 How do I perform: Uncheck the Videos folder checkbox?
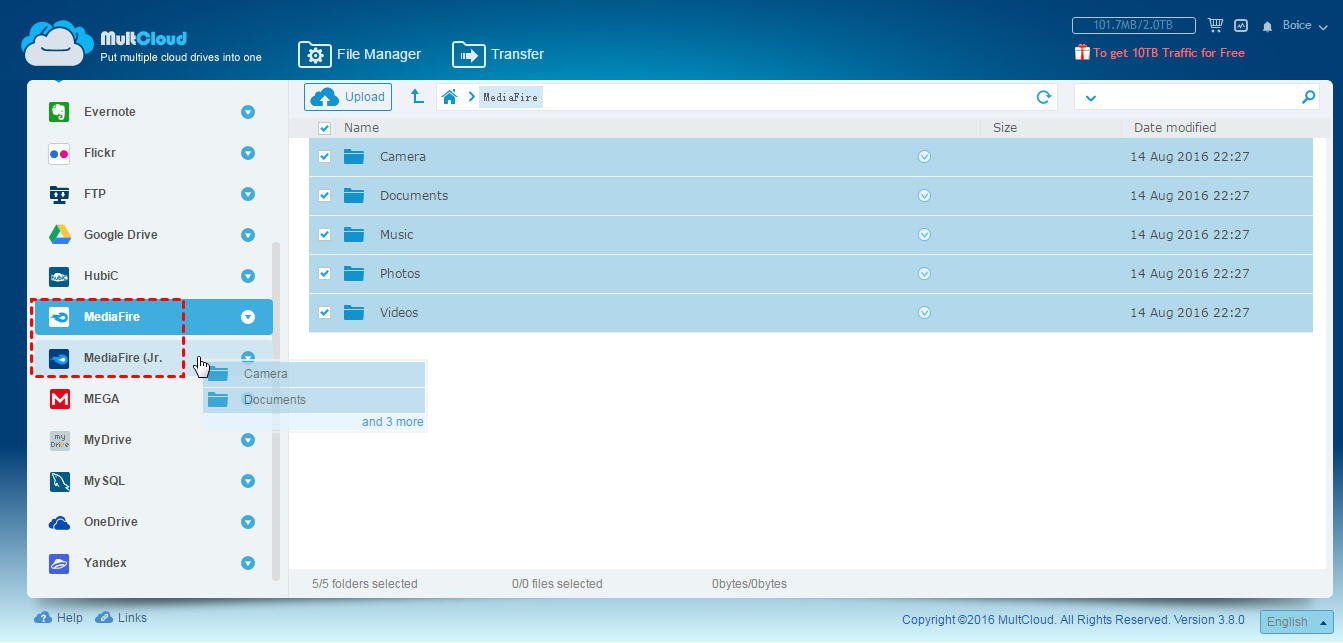click(324, 313)
